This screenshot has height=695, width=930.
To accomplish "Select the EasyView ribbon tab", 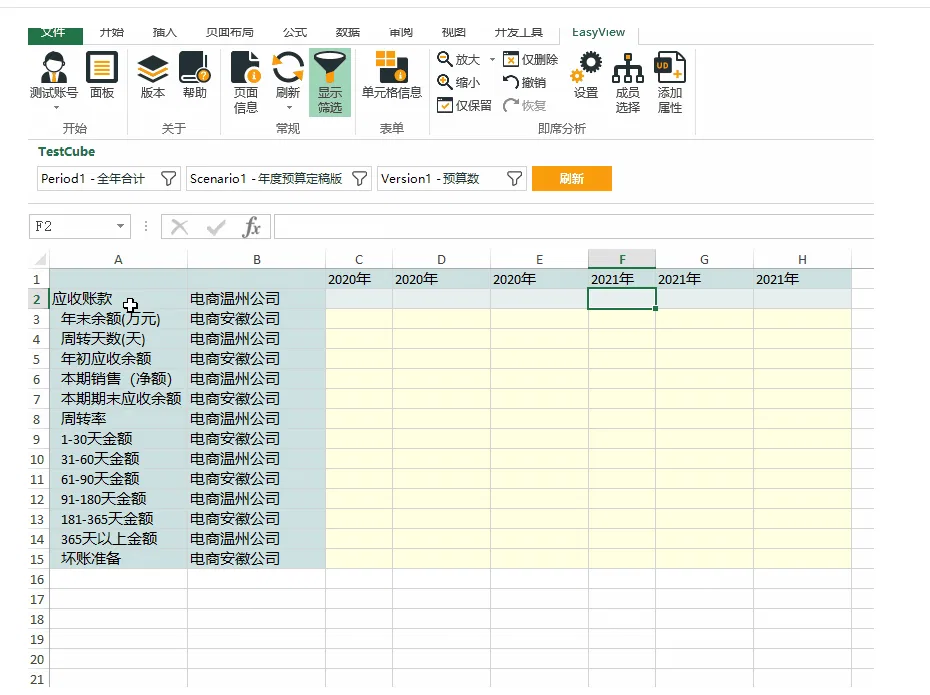I will click(x=598, y=33).
